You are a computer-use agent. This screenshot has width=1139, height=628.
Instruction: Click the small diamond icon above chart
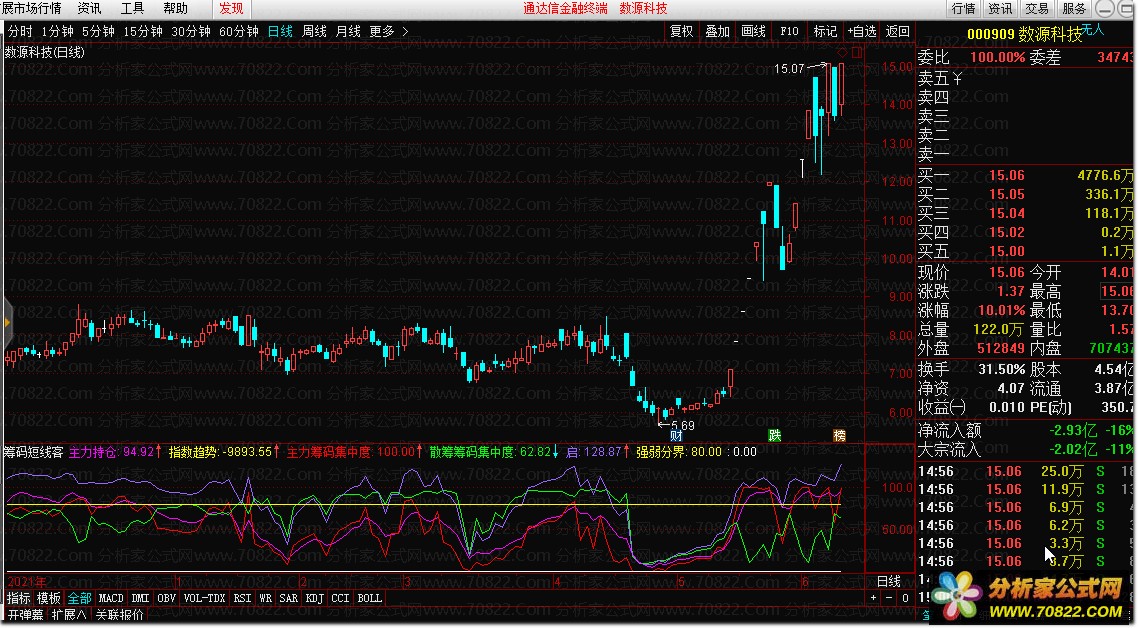point(843,52)
